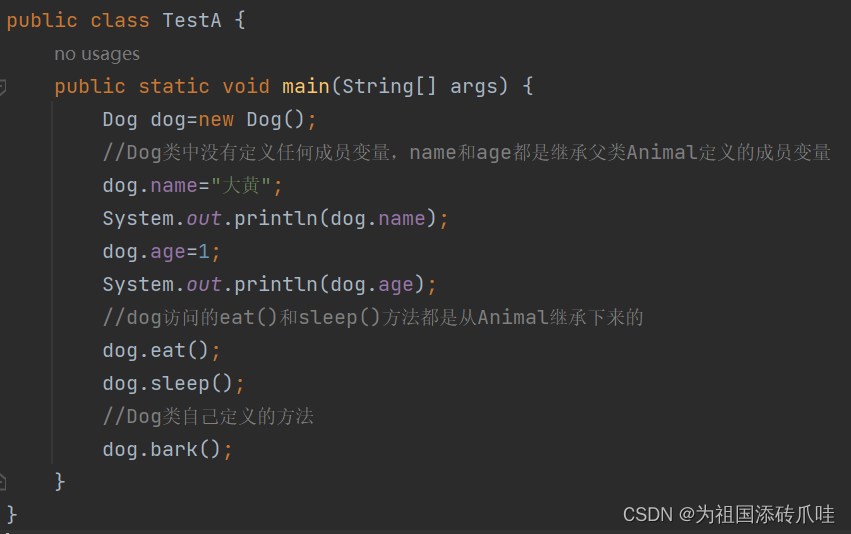Screen dimensions: 851x534
Task: Click the dog.sleep() method call
Action: 173,384
